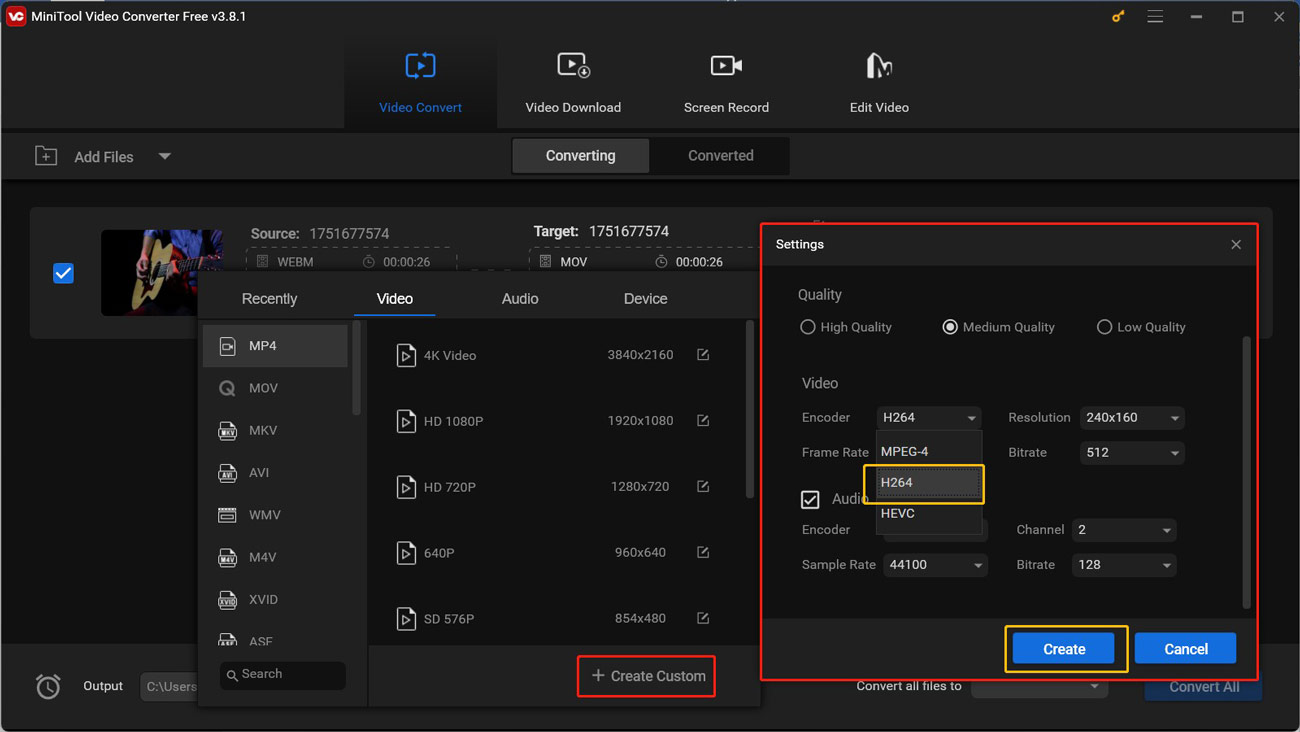Click the Settings dialog scrollbar
Viewport: 1300px width, 732px height.
click(x=1246, y=472)
